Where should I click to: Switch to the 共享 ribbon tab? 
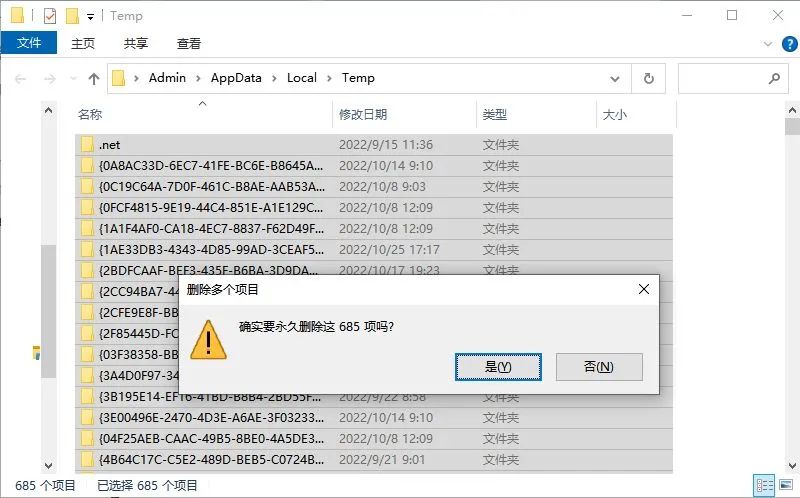136,43
